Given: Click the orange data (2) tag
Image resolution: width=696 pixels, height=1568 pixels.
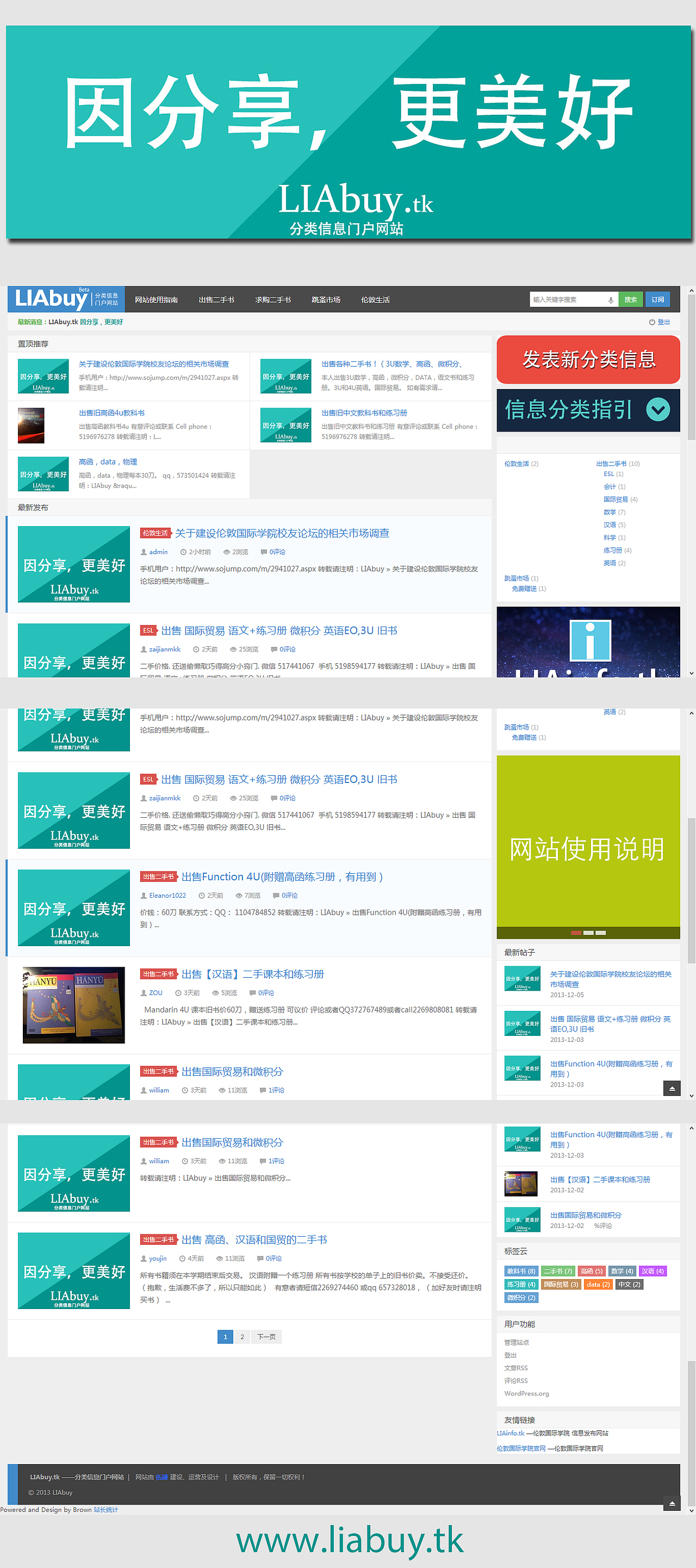Looking at the screenshot, I should click(598, 1285).
